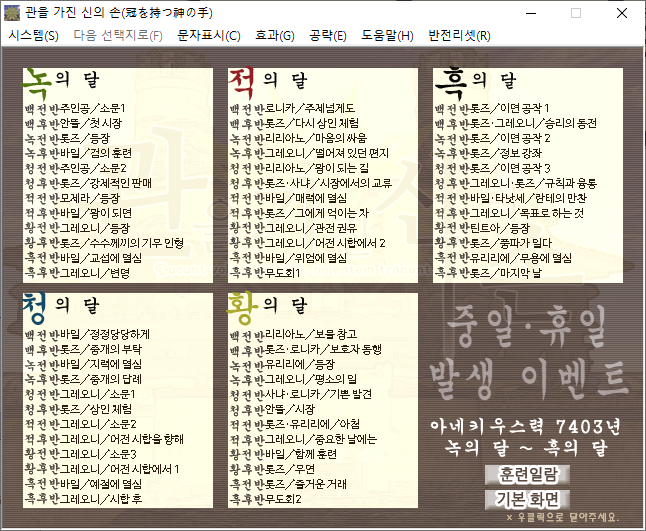Image resolution: width=646 pixels, height=531 pixels.
Task: Select '녹후반바일/검의 훈련' entry
Action: point(78,153)
